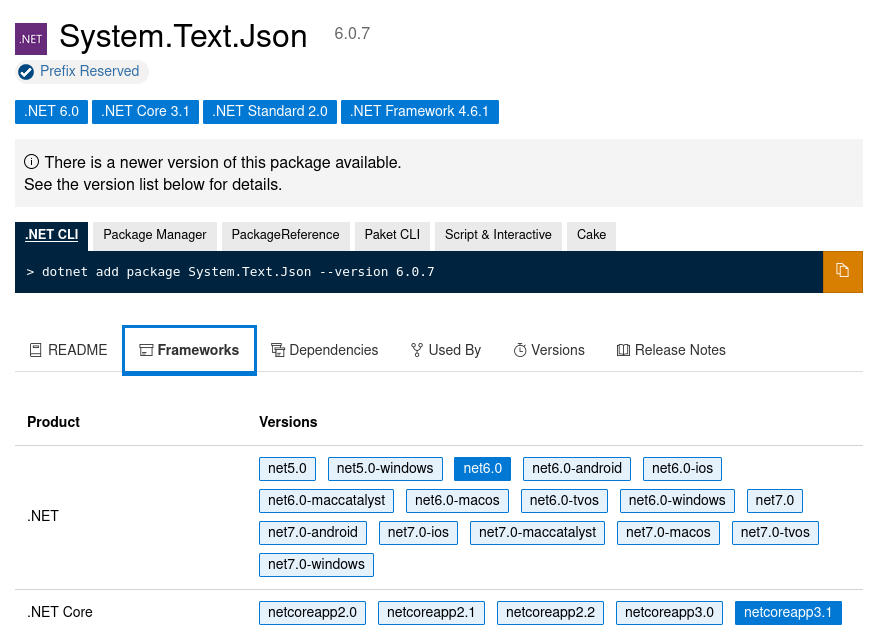
Task: Click the .NET Core 3.1 framework badge
Action: tap(145, 111)
